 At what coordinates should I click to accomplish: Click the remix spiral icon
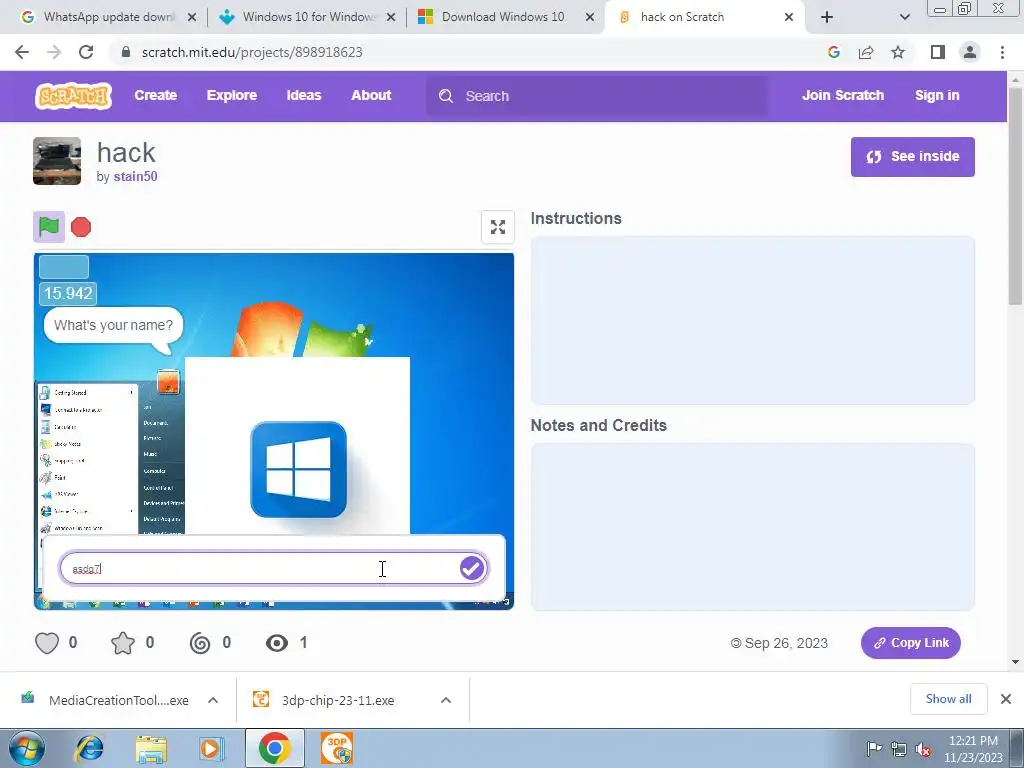(200, 643)
